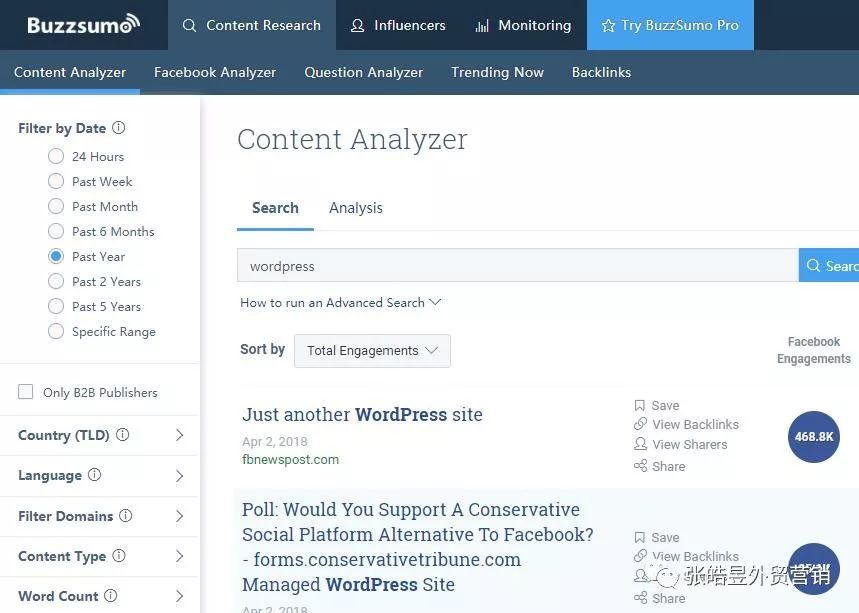This screenshot has width=859, height=613.
Task: Click the Content Type info icon
Action: pos(119,556)
